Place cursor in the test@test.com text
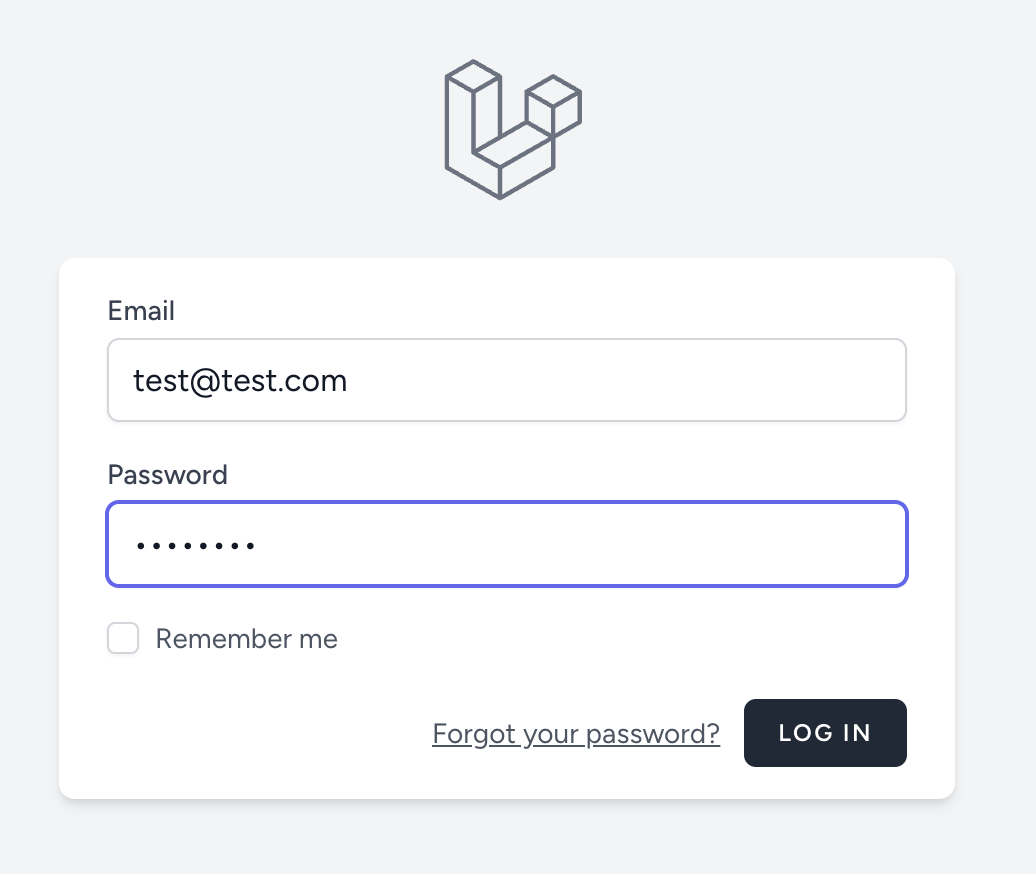 pos(240,381)
